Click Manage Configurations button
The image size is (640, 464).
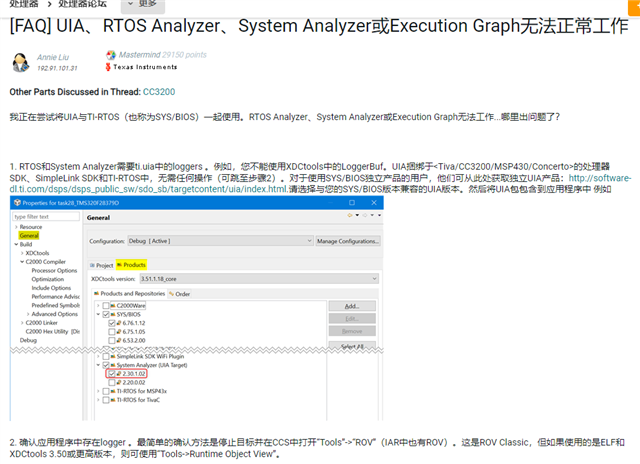pyautogui.click(x=348, y=241)
